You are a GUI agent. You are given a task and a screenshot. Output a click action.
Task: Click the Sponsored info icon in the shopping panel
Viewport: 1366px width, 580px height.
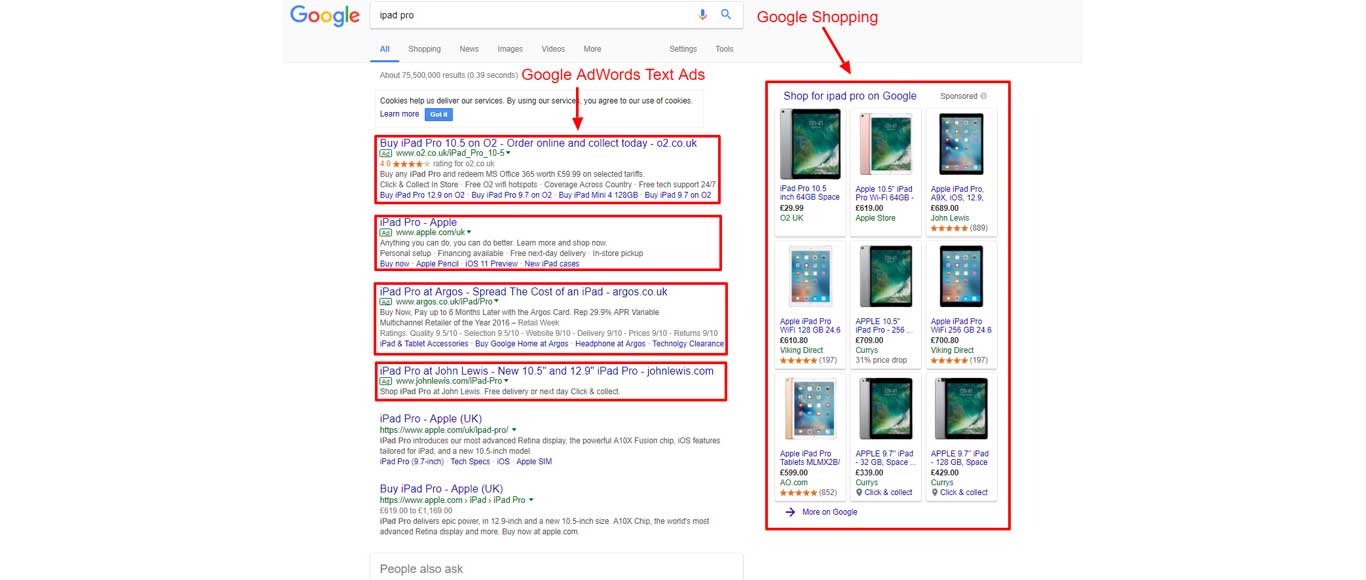point(984,96)
